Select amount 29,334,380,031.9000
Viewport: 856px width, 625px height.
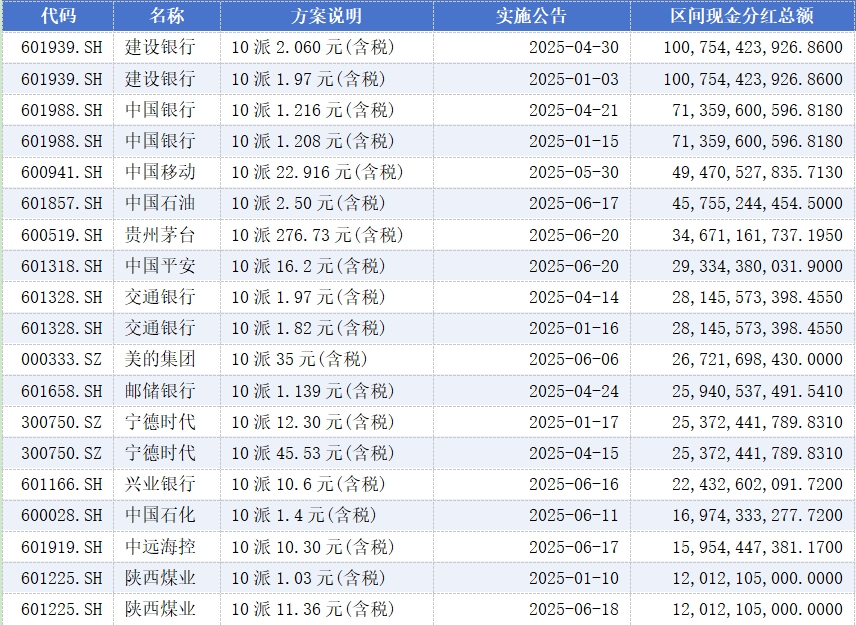pyautogui.click(x=742, y=266)
